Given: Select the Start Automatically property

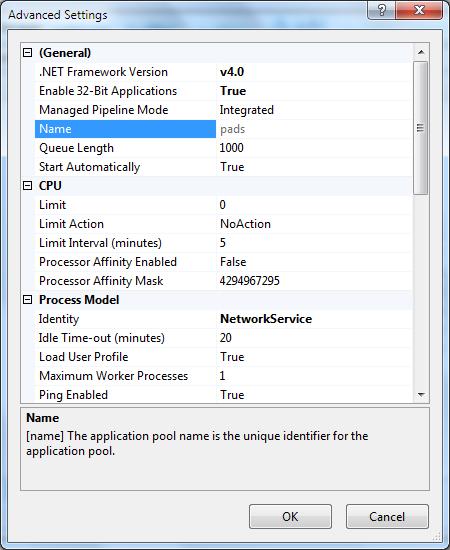Looking at the screenshot, I should (89, 167).
